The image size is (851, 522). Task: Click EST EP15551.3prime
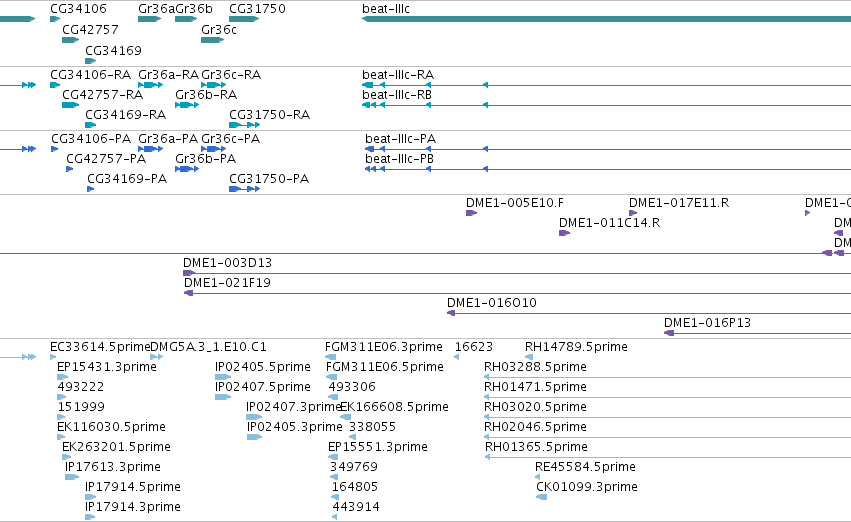click(333, 457)
